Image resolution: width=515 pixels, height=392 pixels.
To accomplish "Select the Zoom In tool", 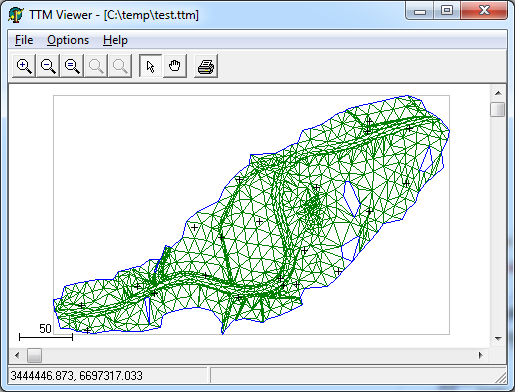I will click(x=24, y=66).
